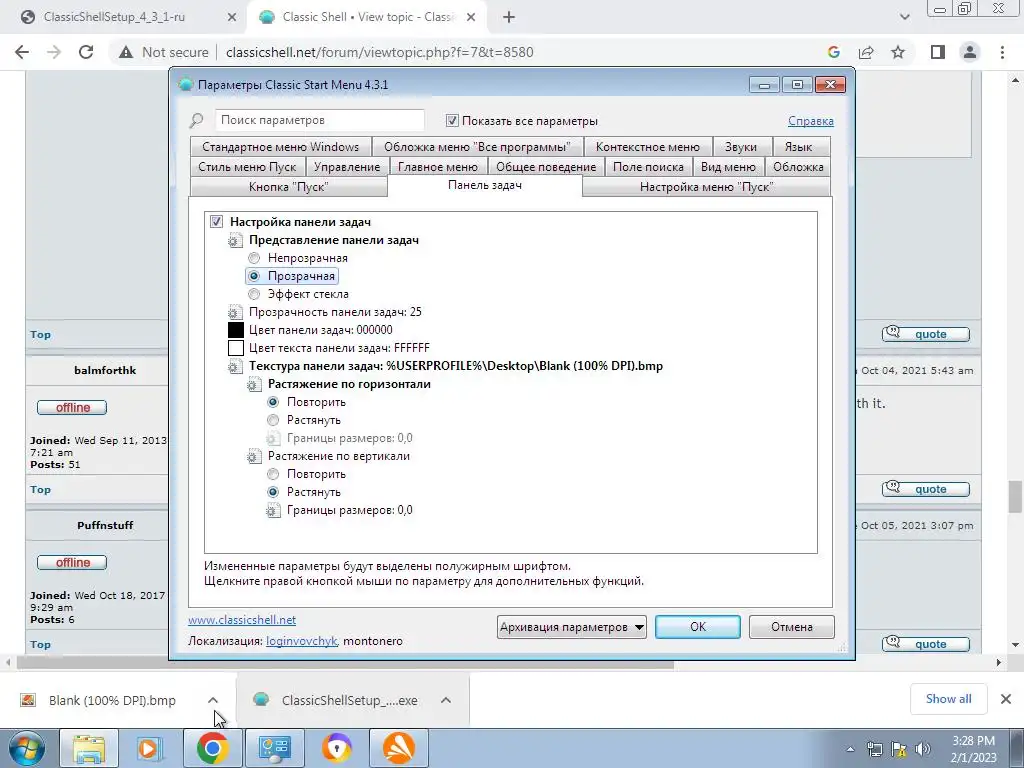Screen dimensions: 1024x768
Task: Click the Classic Shell icon in dialog title
Action: (185, 84)
